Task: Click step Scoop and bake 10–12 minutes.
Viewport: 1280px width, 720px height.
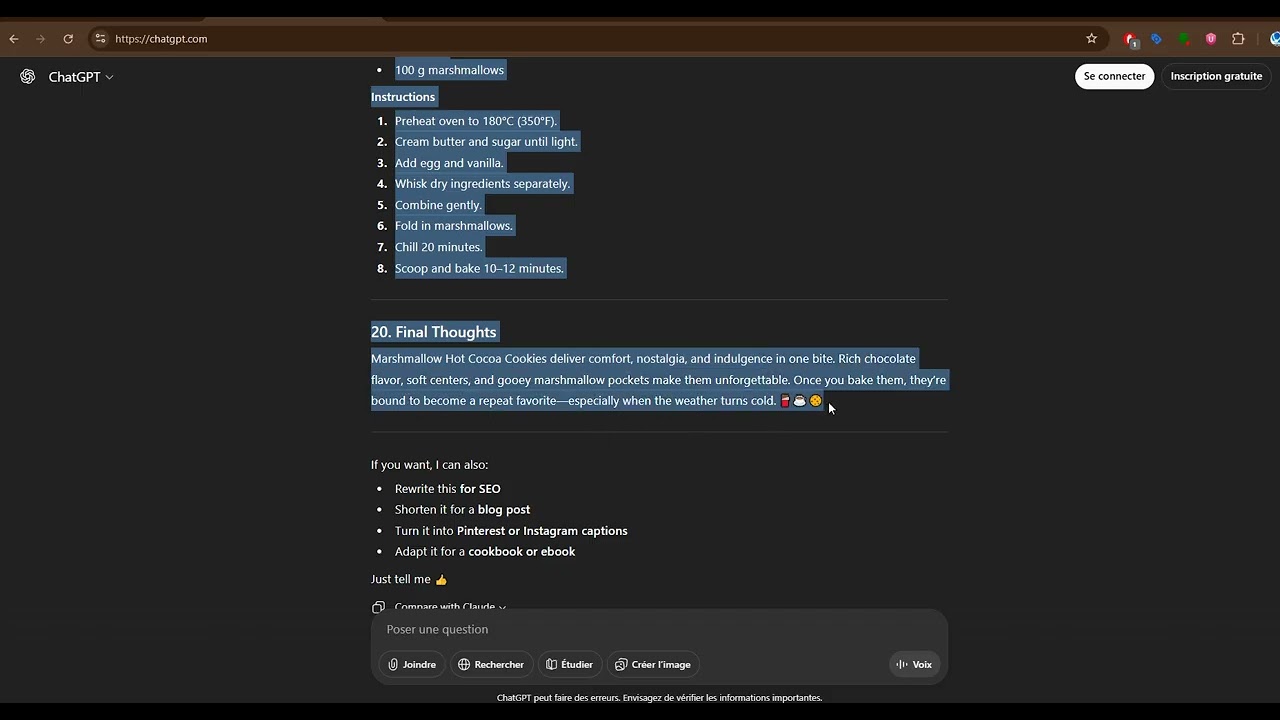Action: point(479,268)
